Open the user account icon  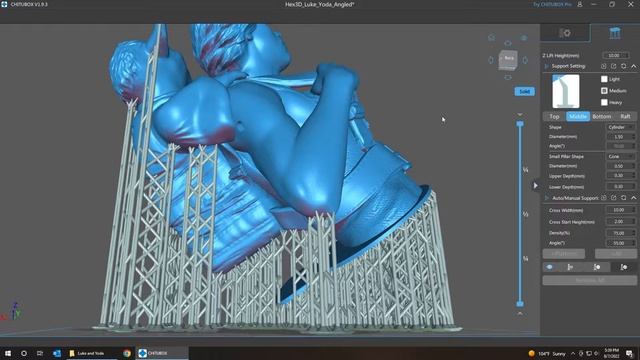pyautogui.click(x=580, y=4)
